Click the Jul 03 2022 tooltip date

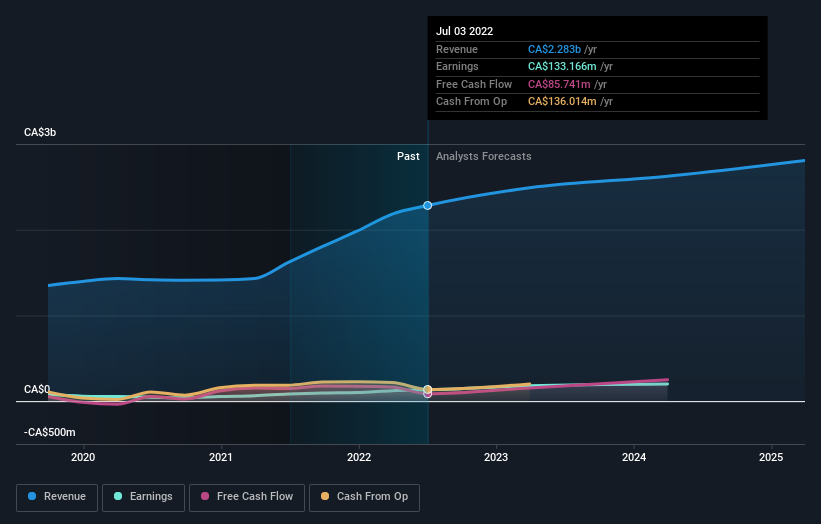tap(465, 31)
